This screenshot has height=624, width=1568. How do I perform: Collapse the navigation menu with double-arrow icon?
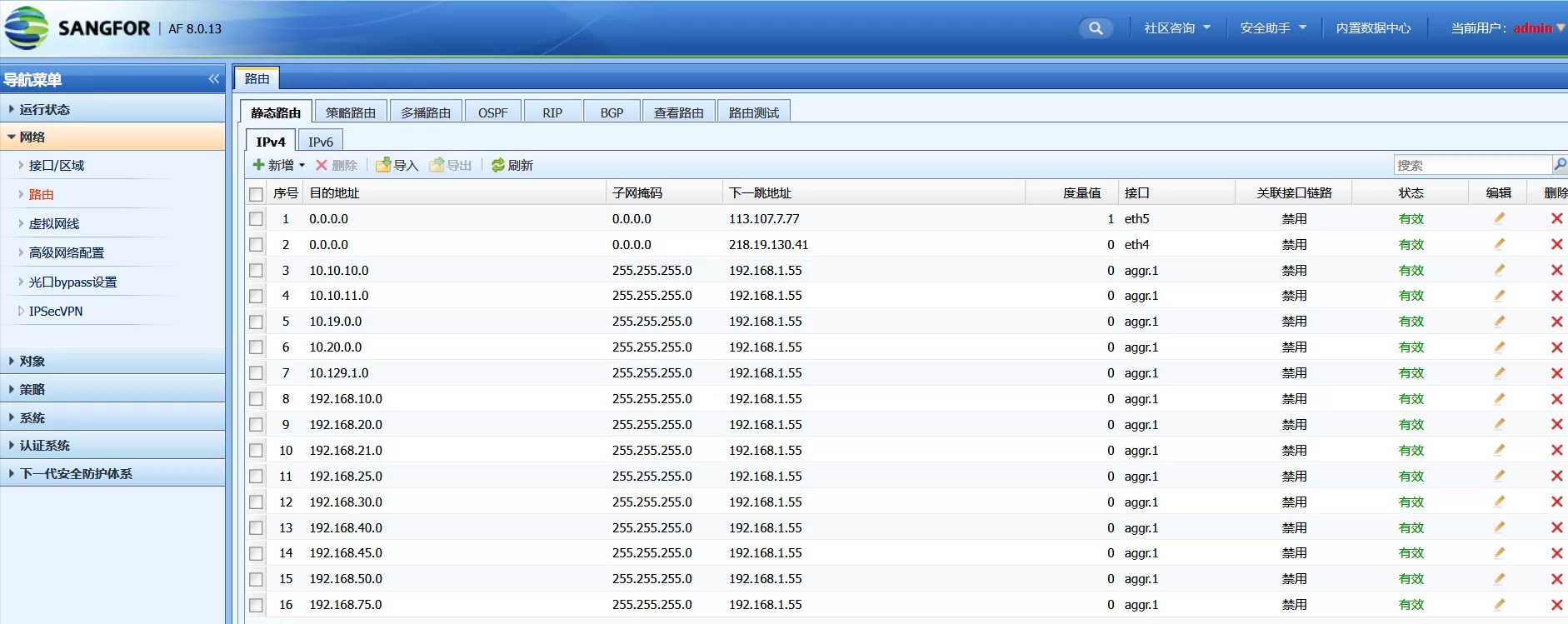[x=213, y=79]
